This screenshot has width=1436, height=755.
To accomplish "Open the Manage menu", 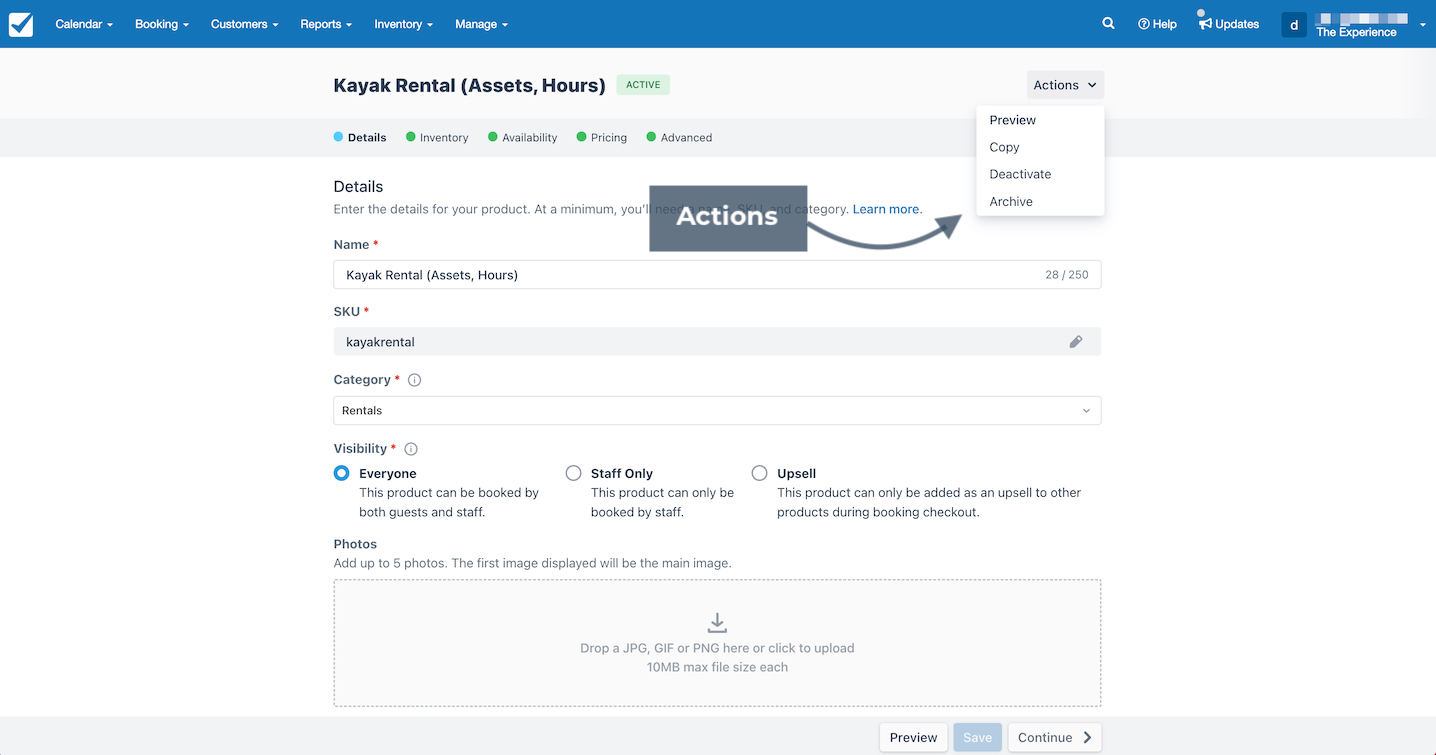I will pos(481,24).
